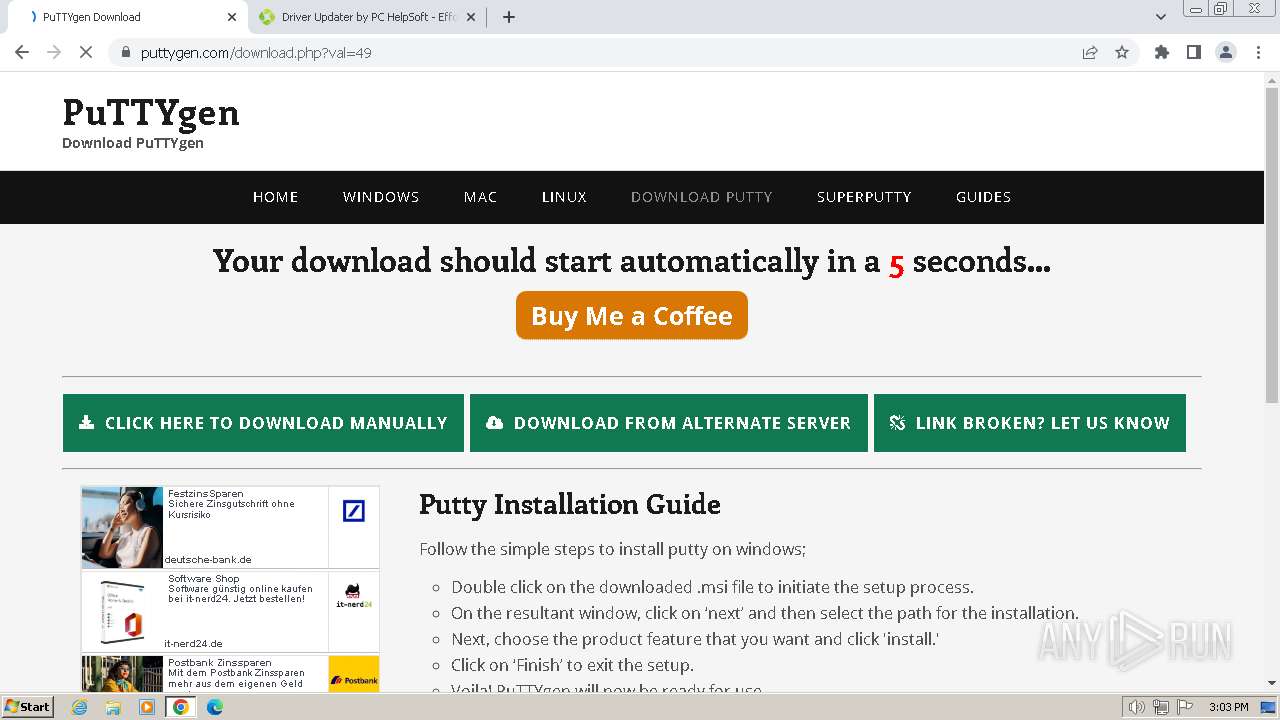Click the browser forward arrow
Viewport: 1280px width, 720px height.
click(54, 52)
